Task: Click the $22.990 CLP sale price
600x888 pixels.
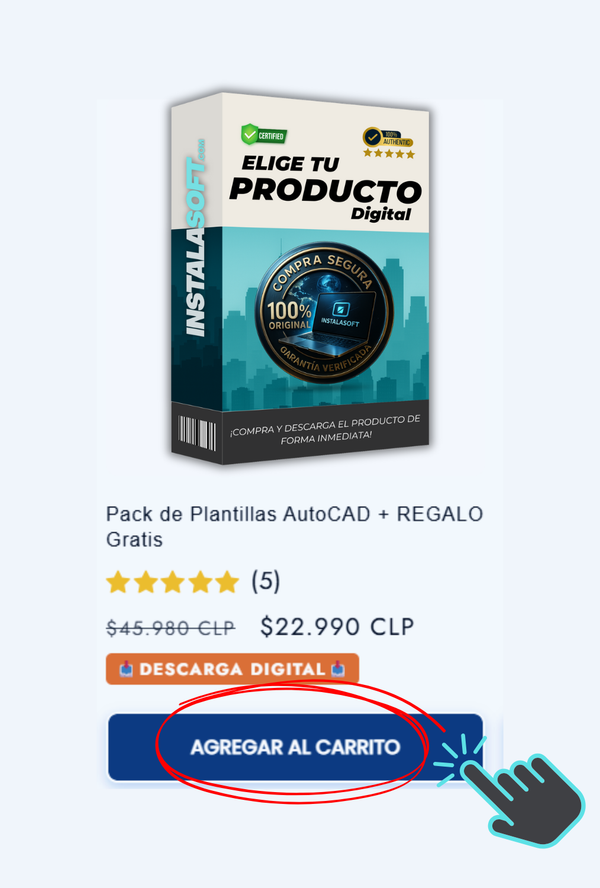Action: tap(337, 627)
